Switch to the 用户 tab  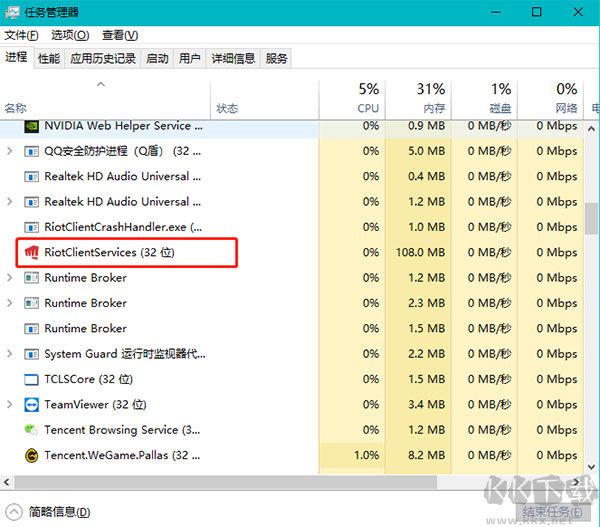point(190,59)
